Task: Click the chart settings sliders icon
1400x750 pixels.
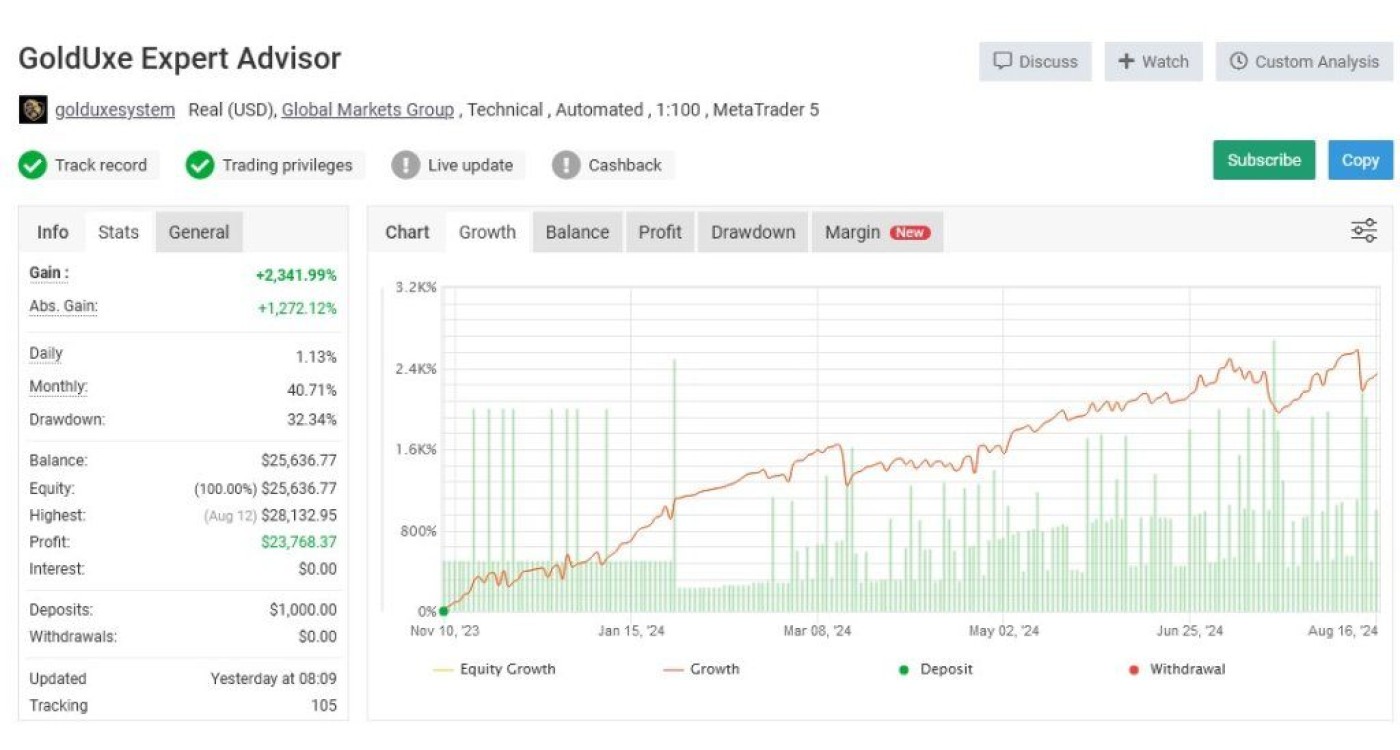Action: tap(1363, 231)
